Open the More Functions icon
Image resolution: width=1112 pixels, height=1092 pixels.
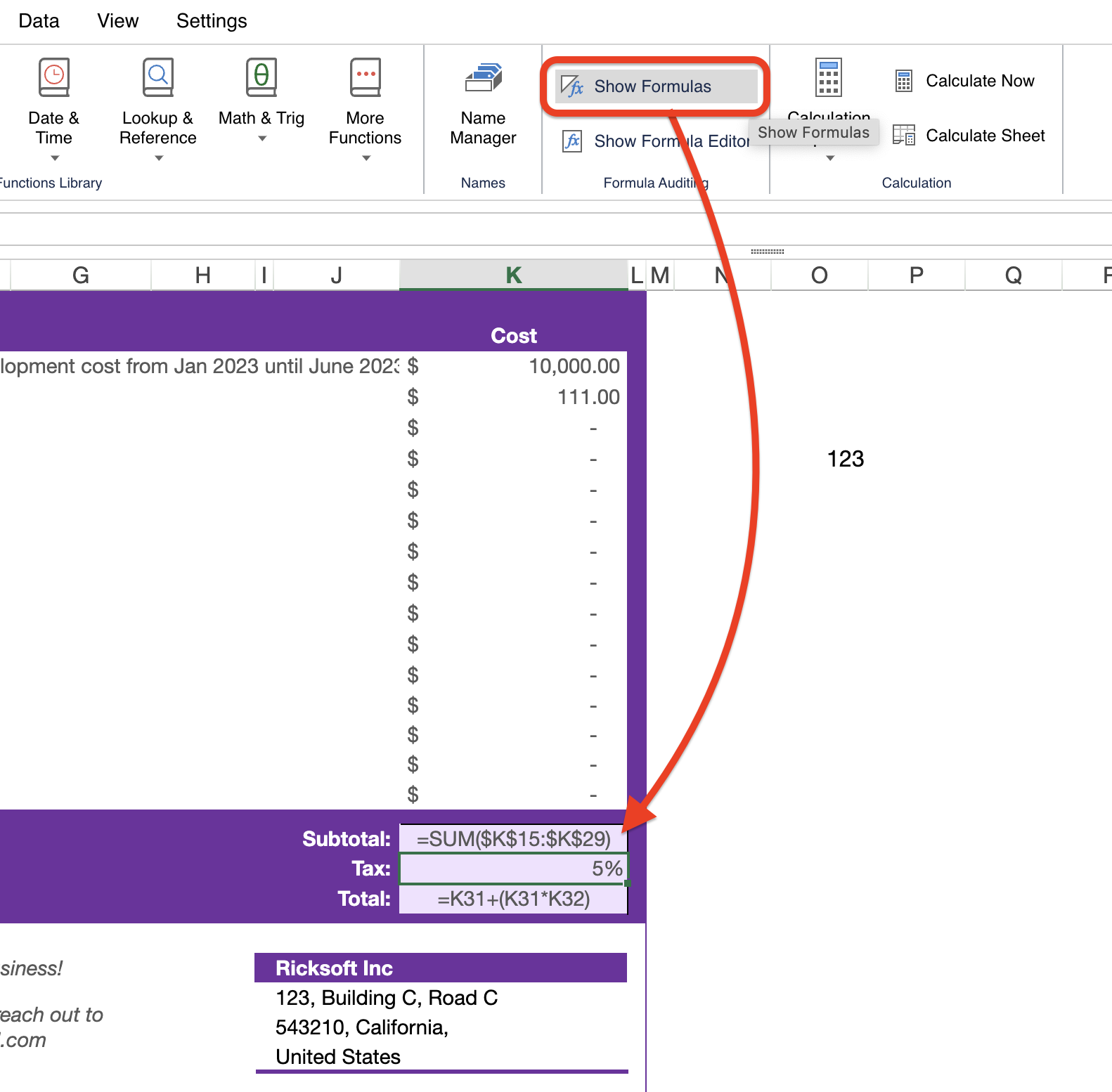point(365,77)
